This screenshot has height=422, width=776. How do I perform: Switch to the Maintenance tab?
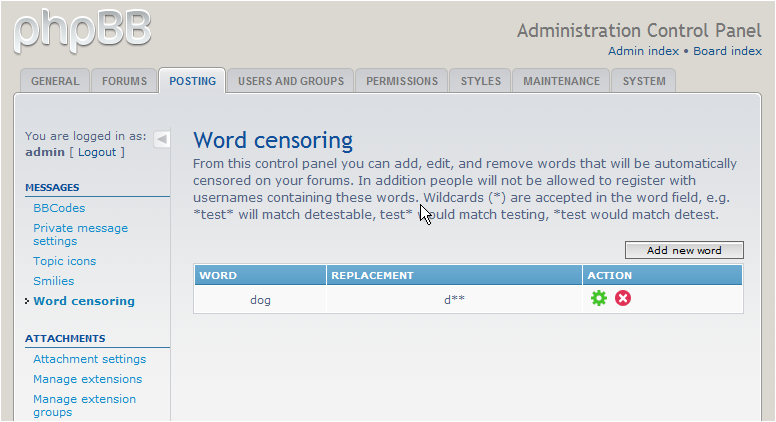(561, 81)
